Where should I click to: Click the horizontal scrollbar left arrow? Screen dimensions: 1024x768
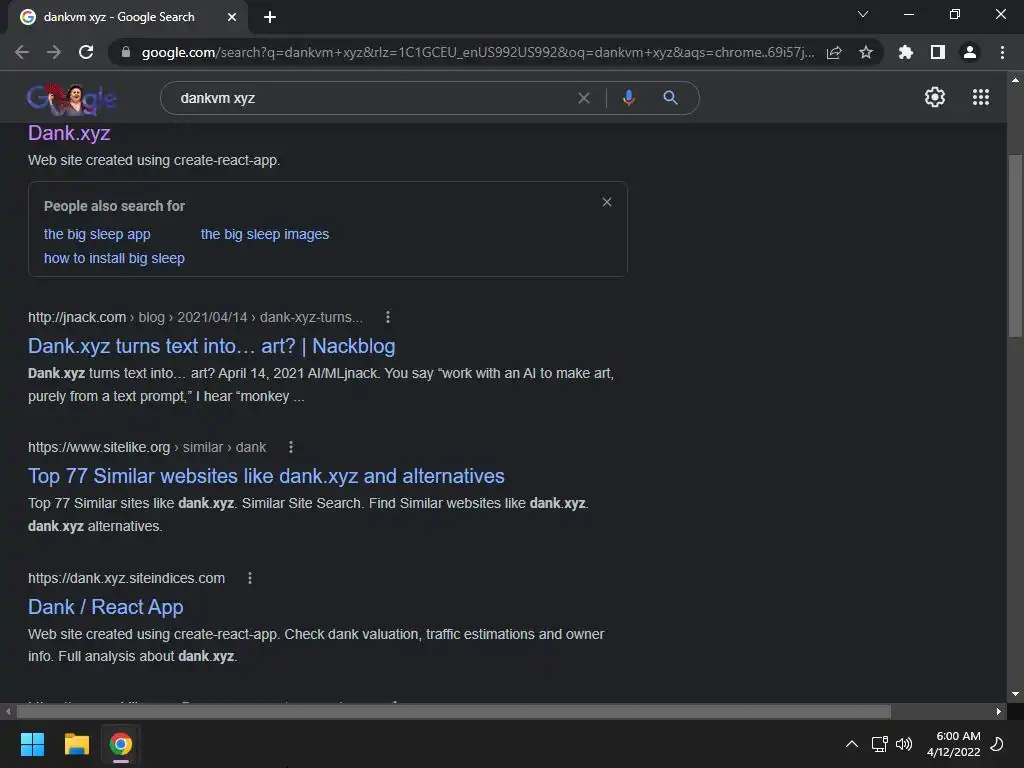point(8,711)
